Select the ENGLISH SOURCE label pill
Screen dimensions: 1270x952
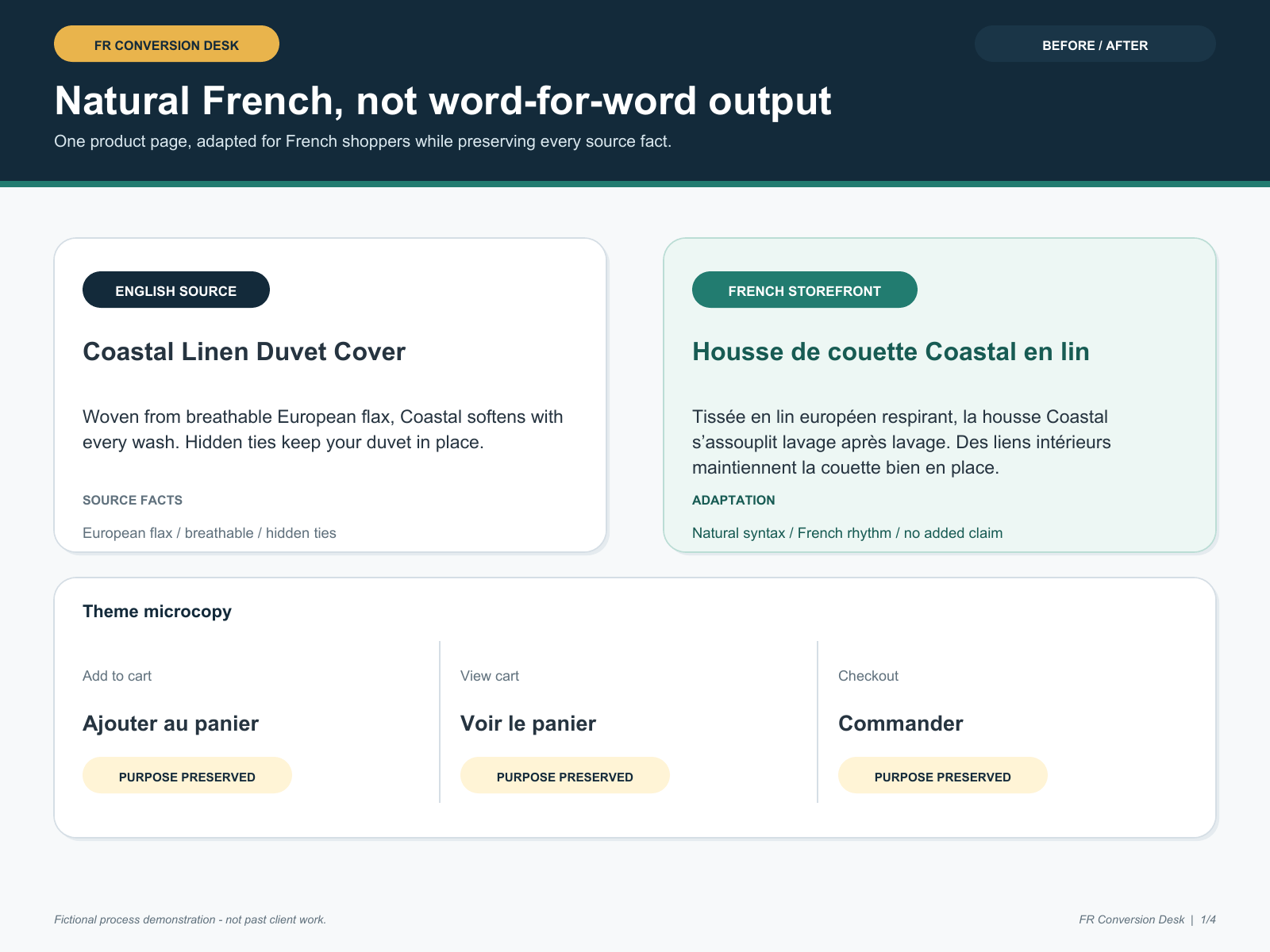click(176, 290)
